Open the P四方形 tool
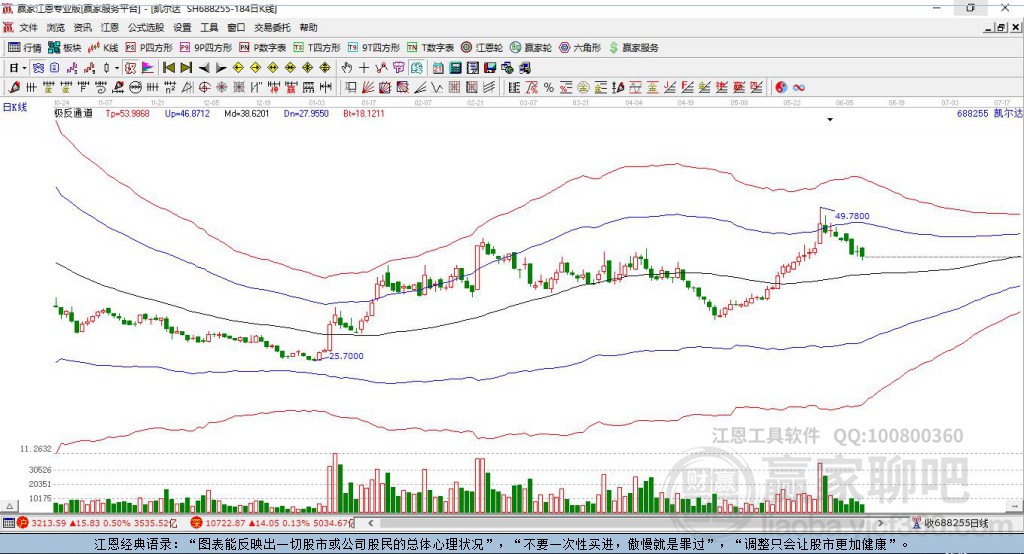 pyautogui.click(x=149, y=48)
